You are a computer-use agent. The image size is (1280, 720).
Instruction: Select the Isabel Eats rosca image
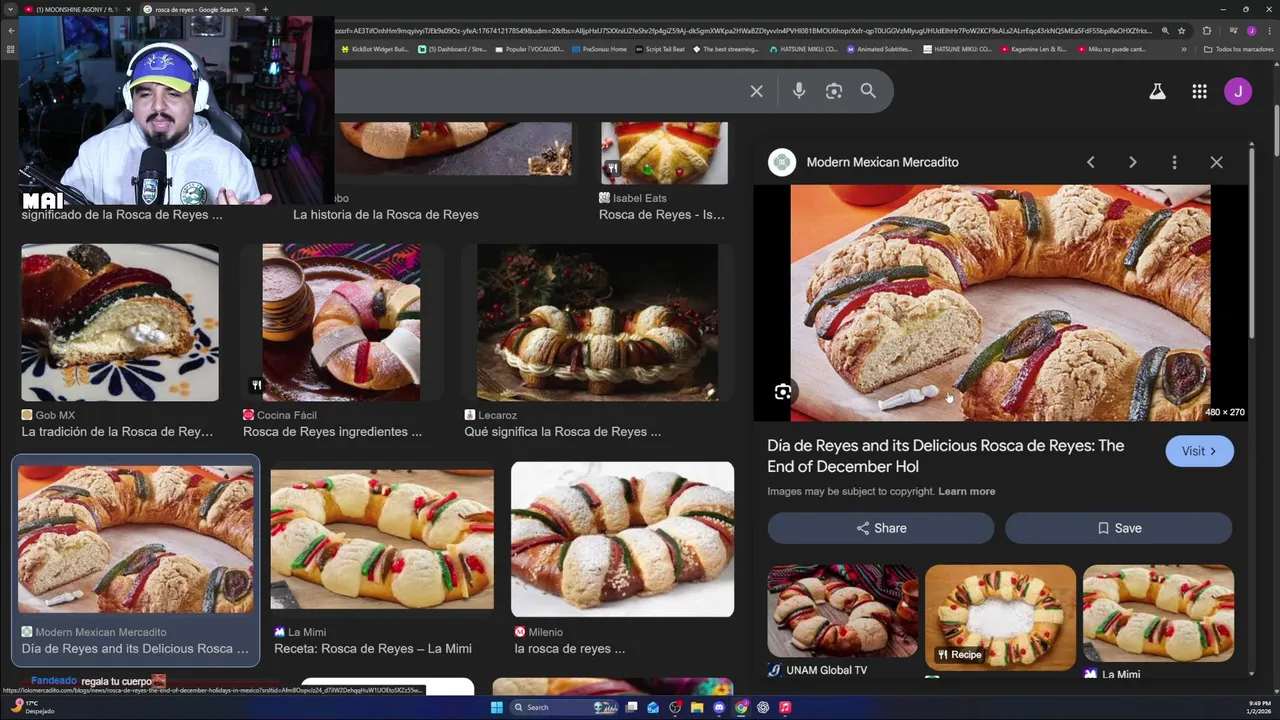pos(664,153)
